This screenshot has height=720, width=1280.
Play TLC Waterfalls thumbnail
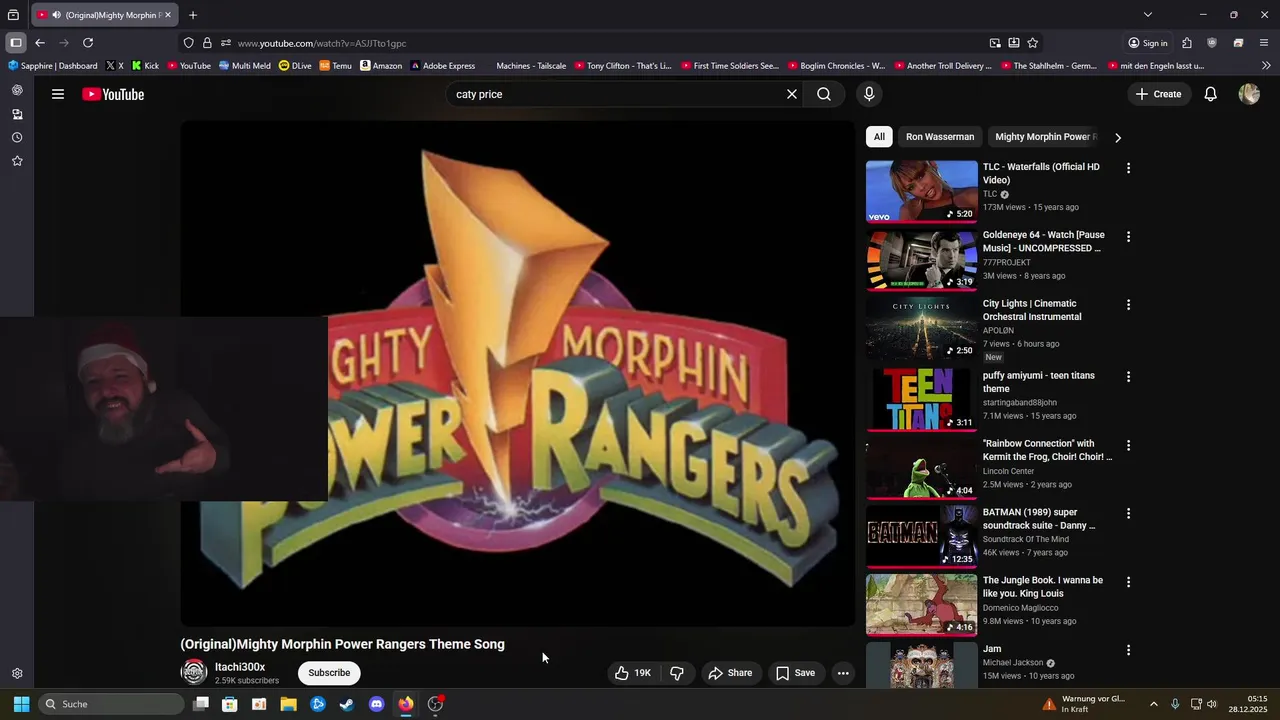(x=922, y=191)
